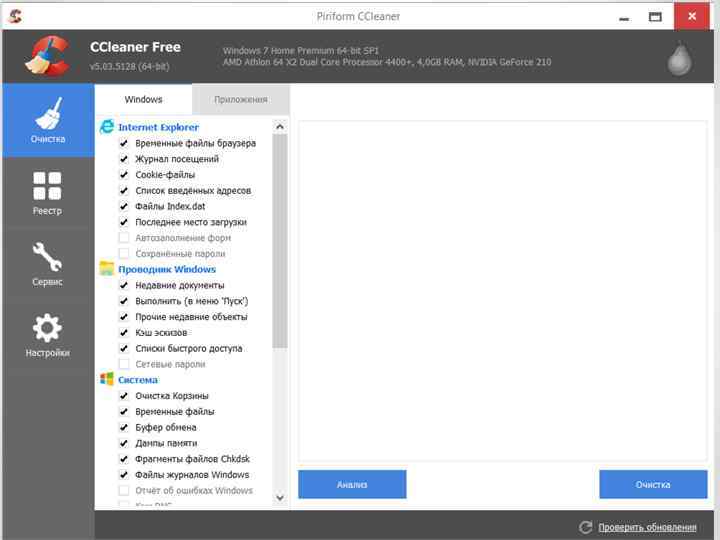Enable Сохранённые пароли checkbox
The height and width of the screenshot is (540, 720).
(124, 253)
